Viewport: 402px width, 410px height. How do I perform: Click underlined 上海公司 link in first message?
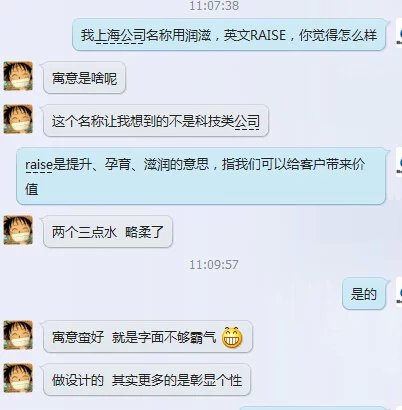119,35
